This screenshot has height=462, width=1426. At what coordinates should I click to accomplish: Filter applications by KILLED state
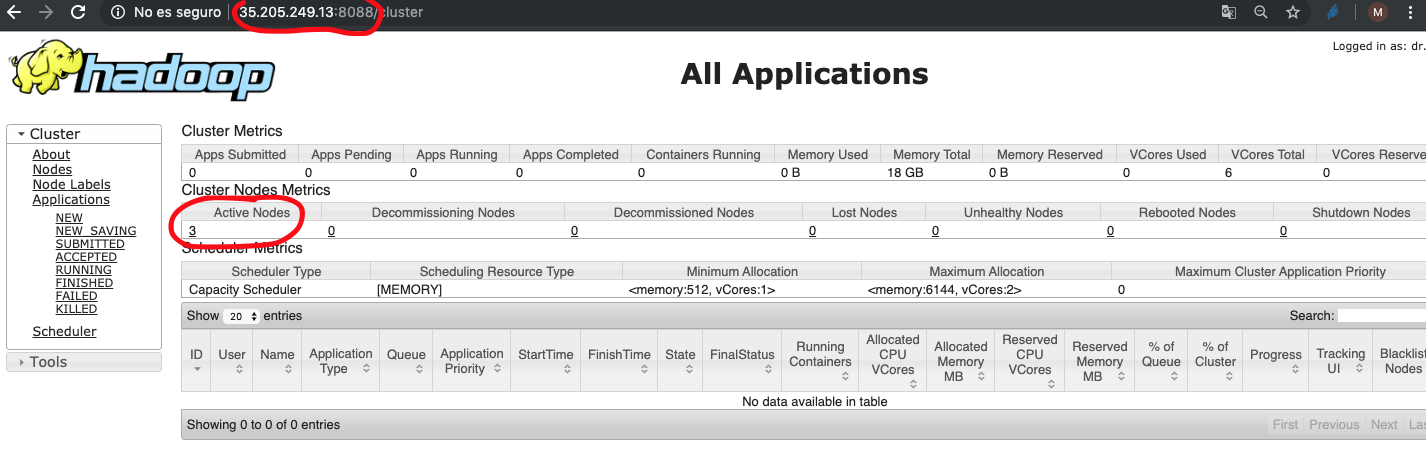pyautogui.click(x=76, y=309)
